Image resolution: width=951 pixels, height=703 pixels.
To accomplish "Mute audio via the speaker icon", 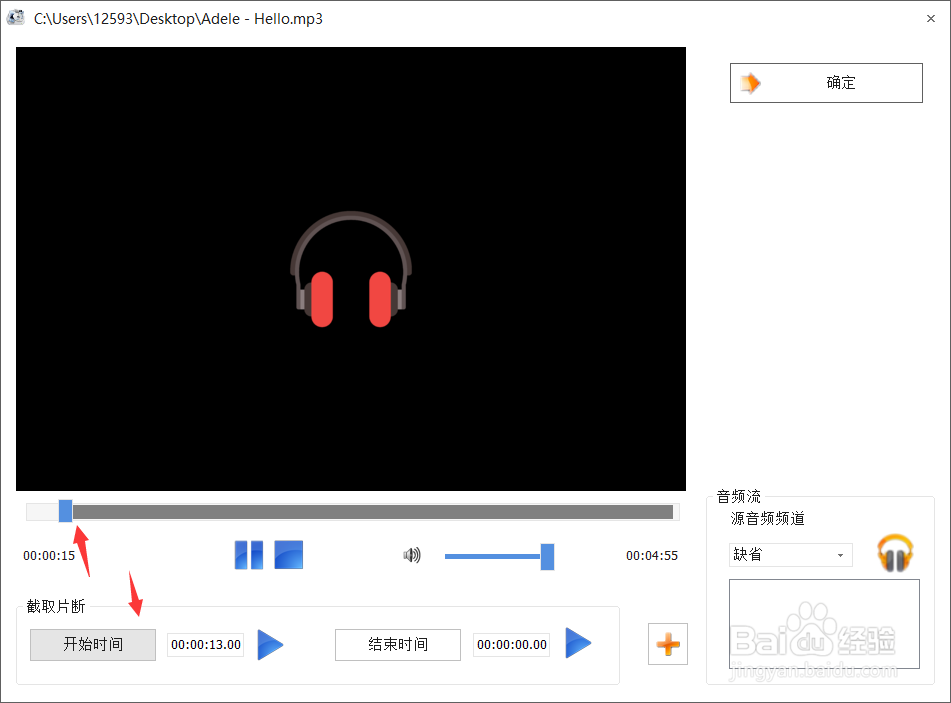I will coord(412,555).
